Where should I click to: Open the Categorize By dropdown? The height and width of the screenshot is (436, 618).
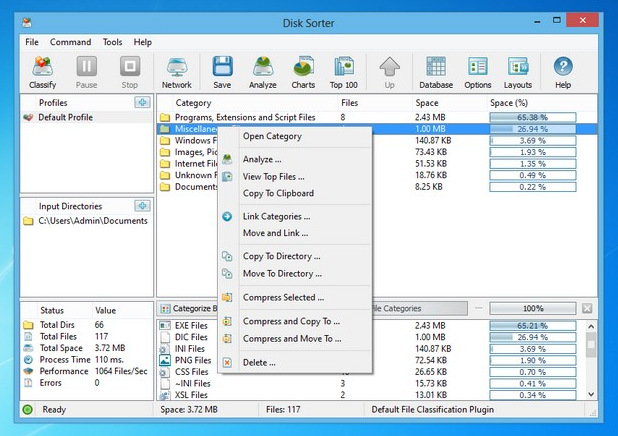(189, 309)
